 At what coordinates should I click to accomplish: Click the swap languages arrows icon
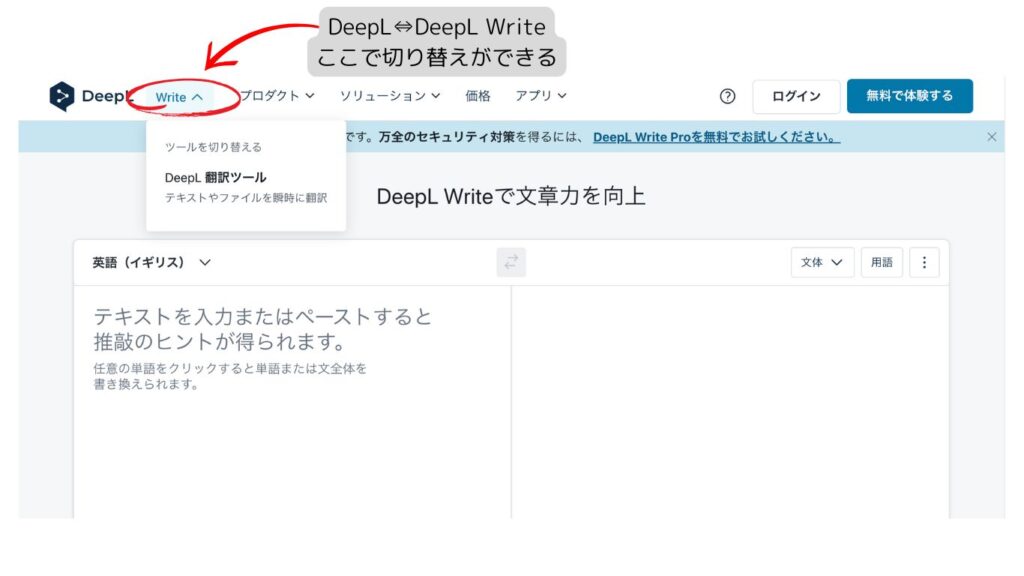pos(511,263)
